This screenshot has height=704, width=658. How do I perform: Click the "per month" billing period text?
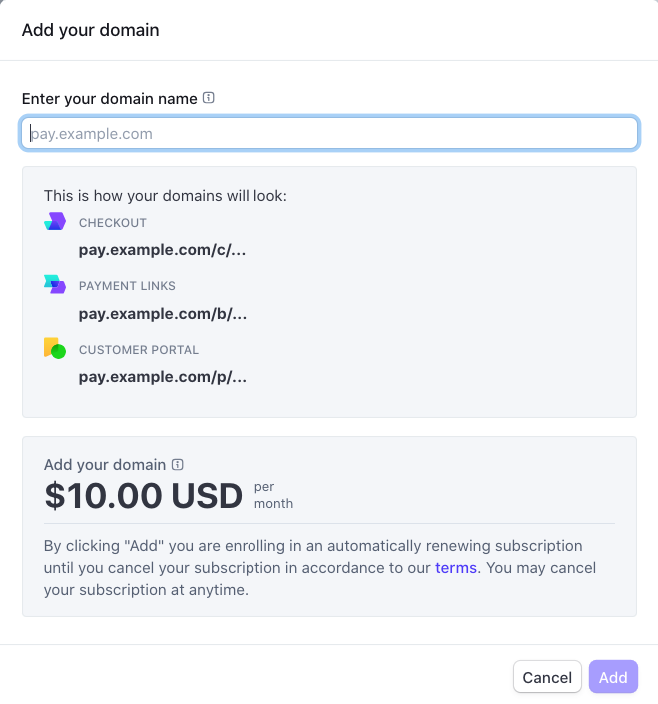point(273,495)
